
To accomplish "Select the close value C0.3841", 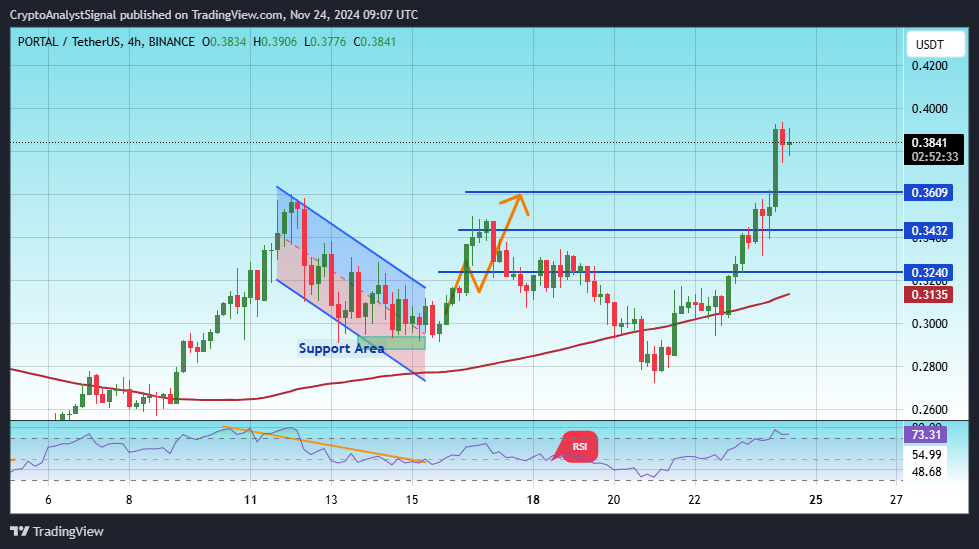I will click(375, 42).
